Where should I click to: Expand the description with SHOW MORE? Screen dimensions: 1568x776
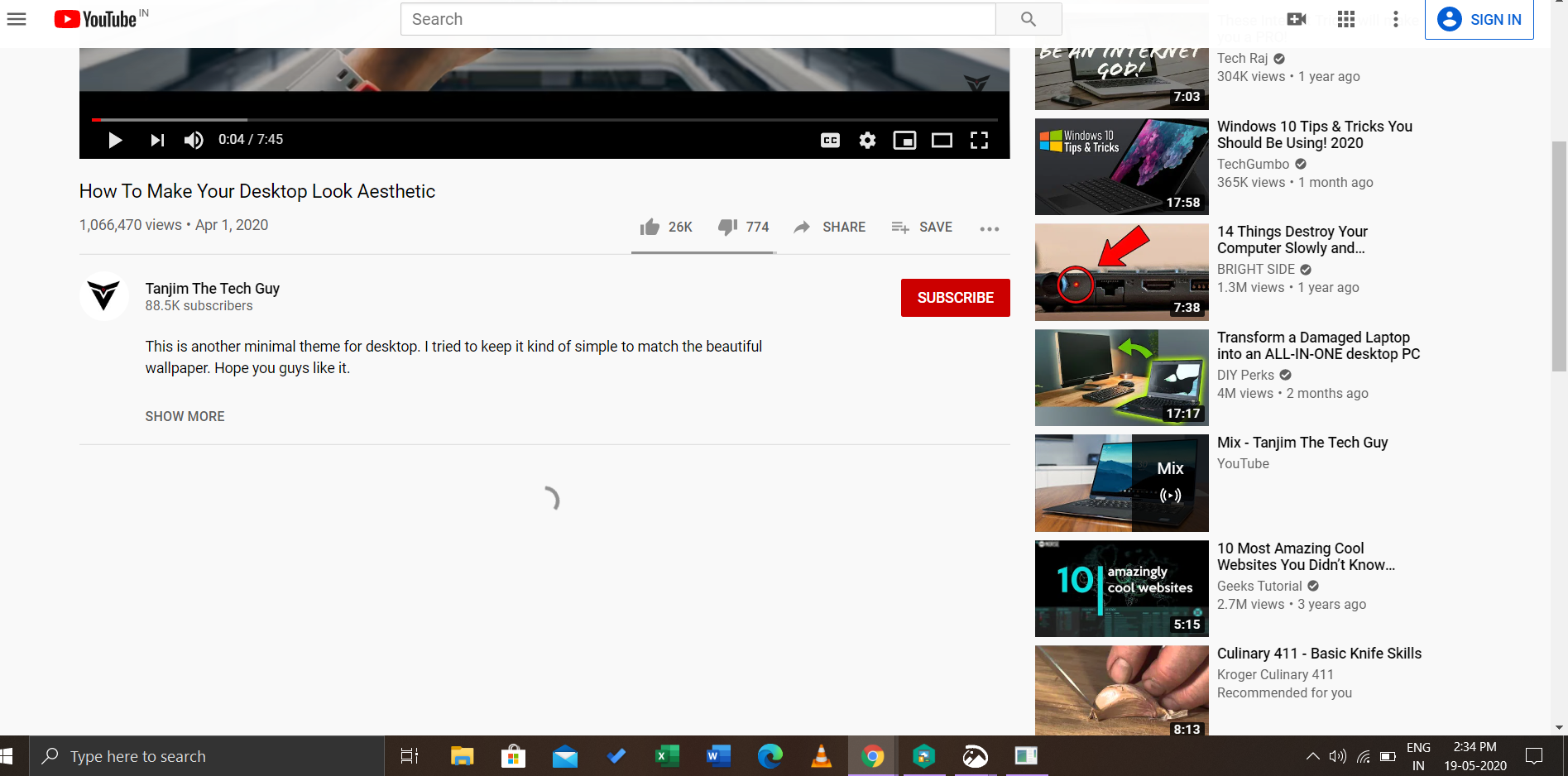coord(185,416)
